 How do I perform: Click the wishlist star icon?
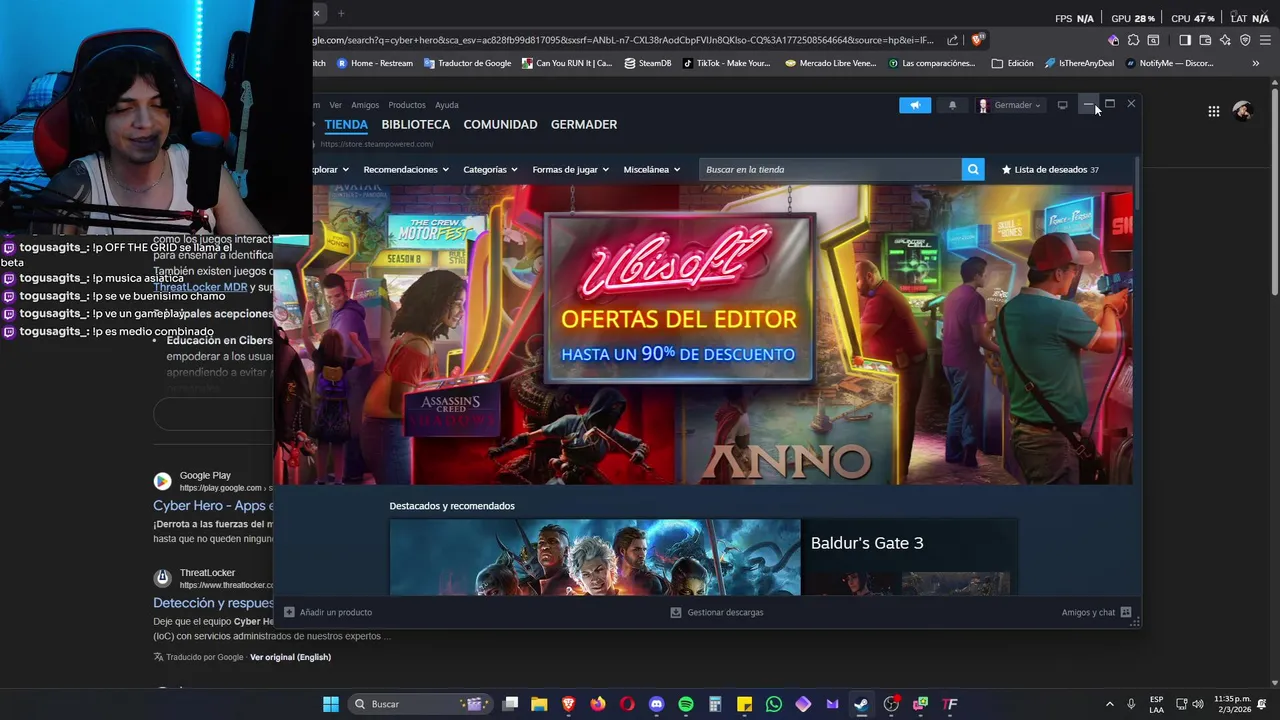[1006, 169]
